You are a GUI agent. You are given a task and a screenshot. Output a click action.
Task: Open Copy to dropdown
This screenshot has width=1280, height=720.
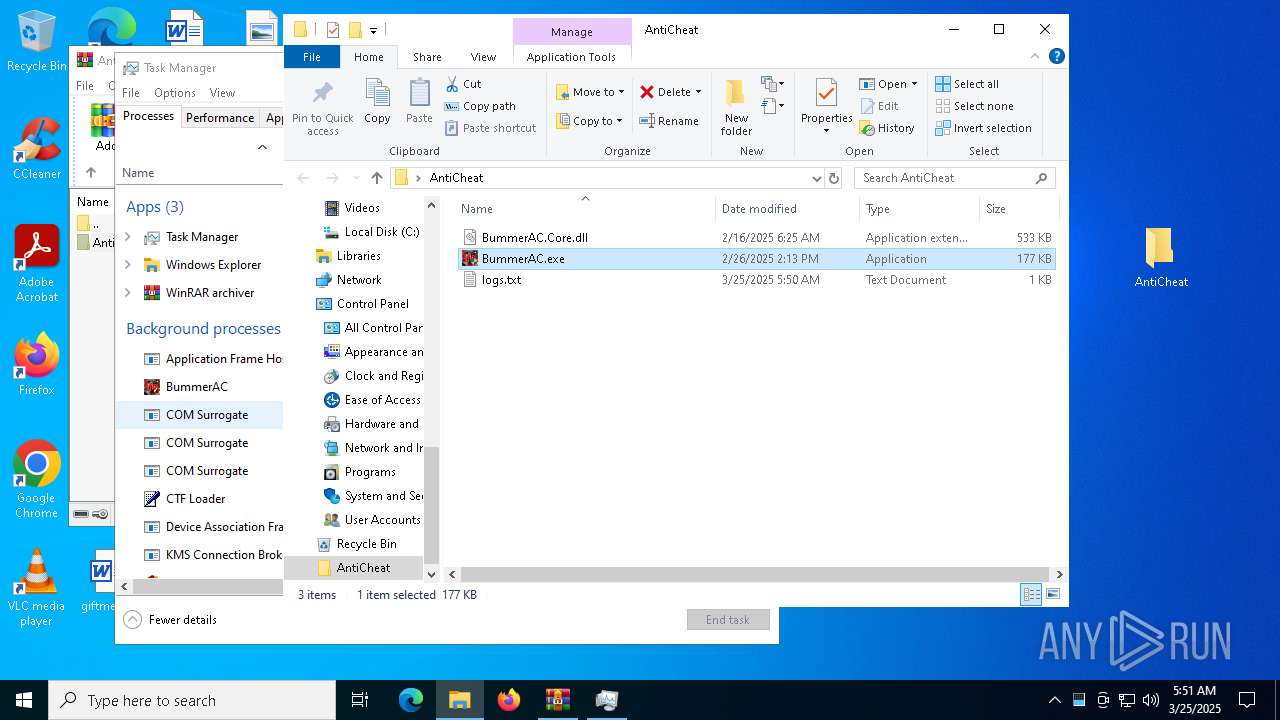tap(589, 121)
